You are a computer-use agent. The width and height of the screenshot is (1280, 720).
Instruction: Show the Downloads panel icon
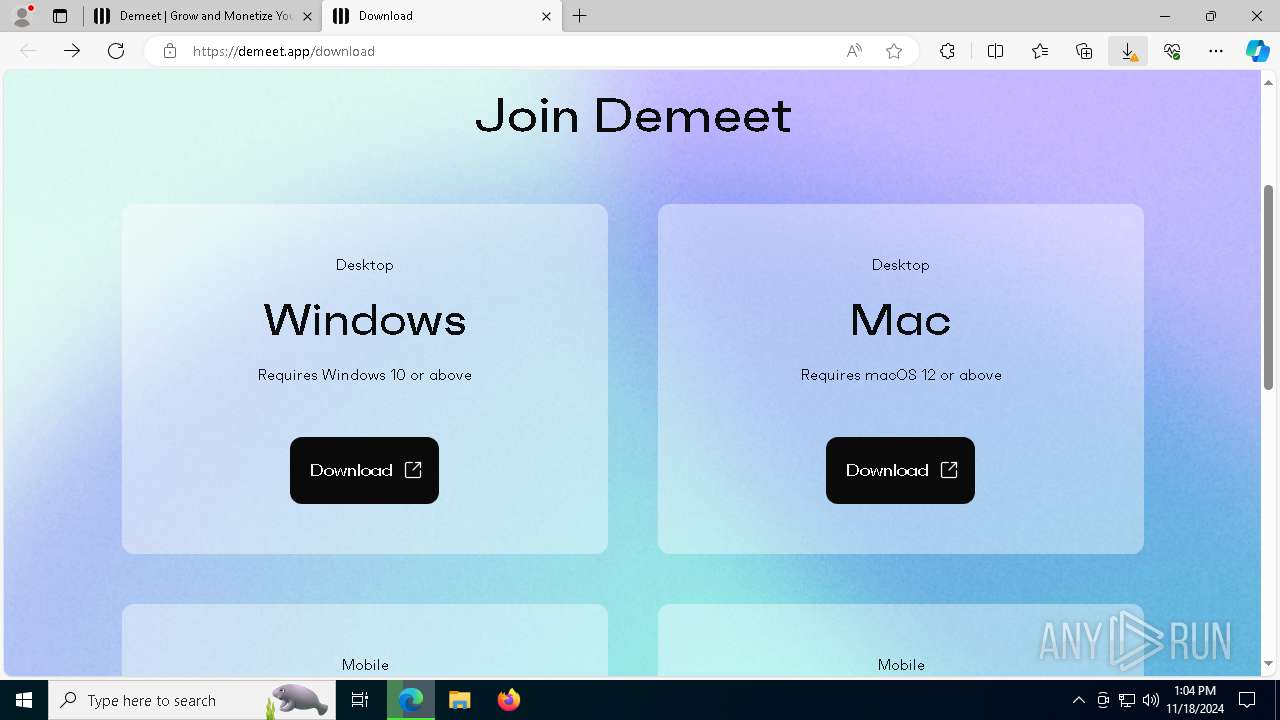tap(1128, 51)
